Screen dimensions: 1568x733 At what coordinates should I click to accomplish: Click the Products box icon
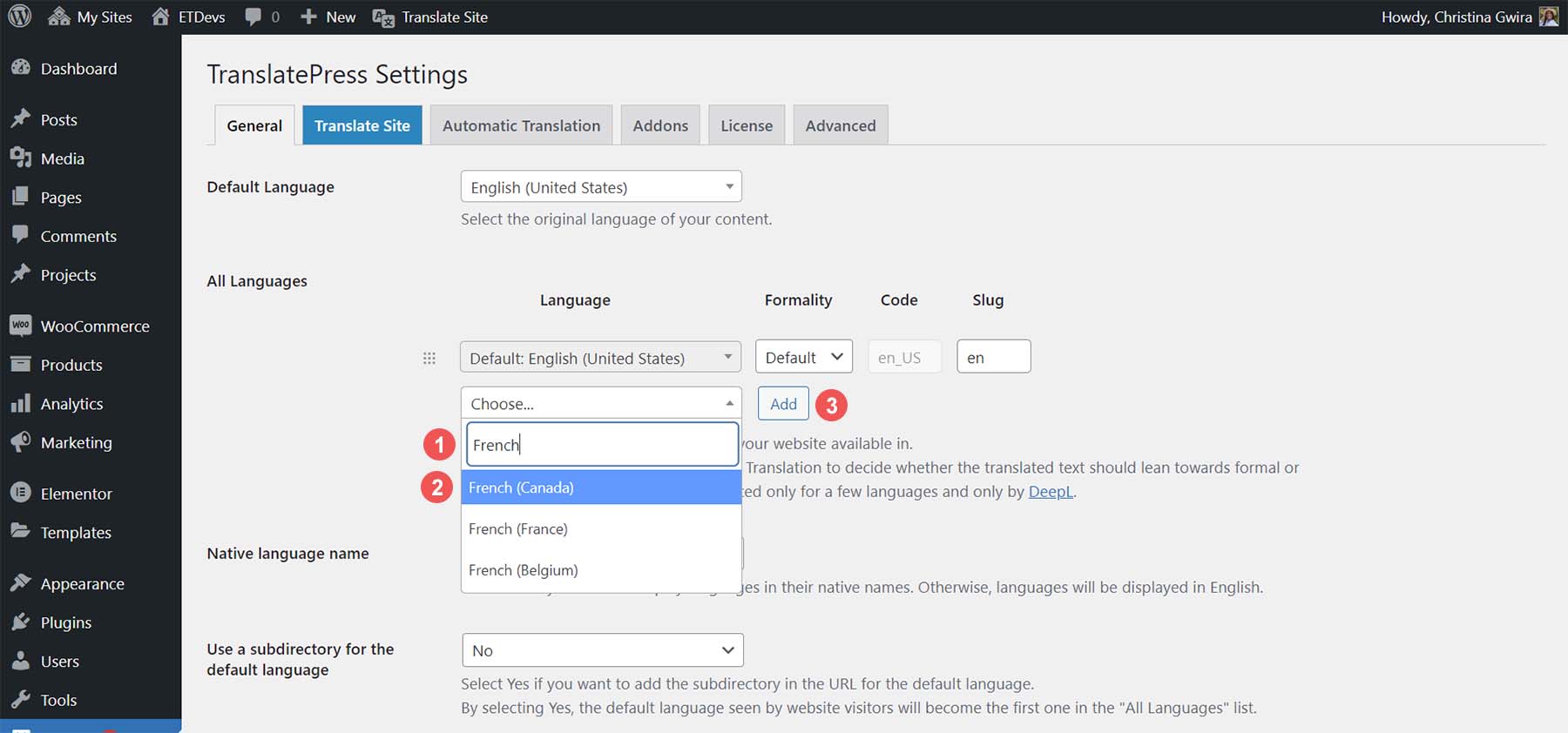pyautogui.click(x=21, y=364)
